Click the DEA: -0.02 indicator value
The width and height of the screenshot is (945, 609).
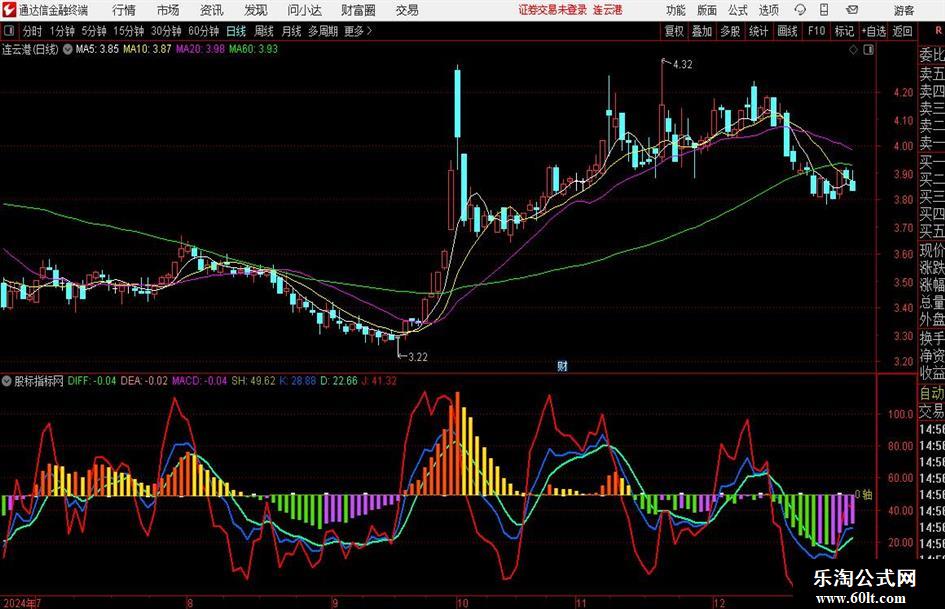point(144,381)
